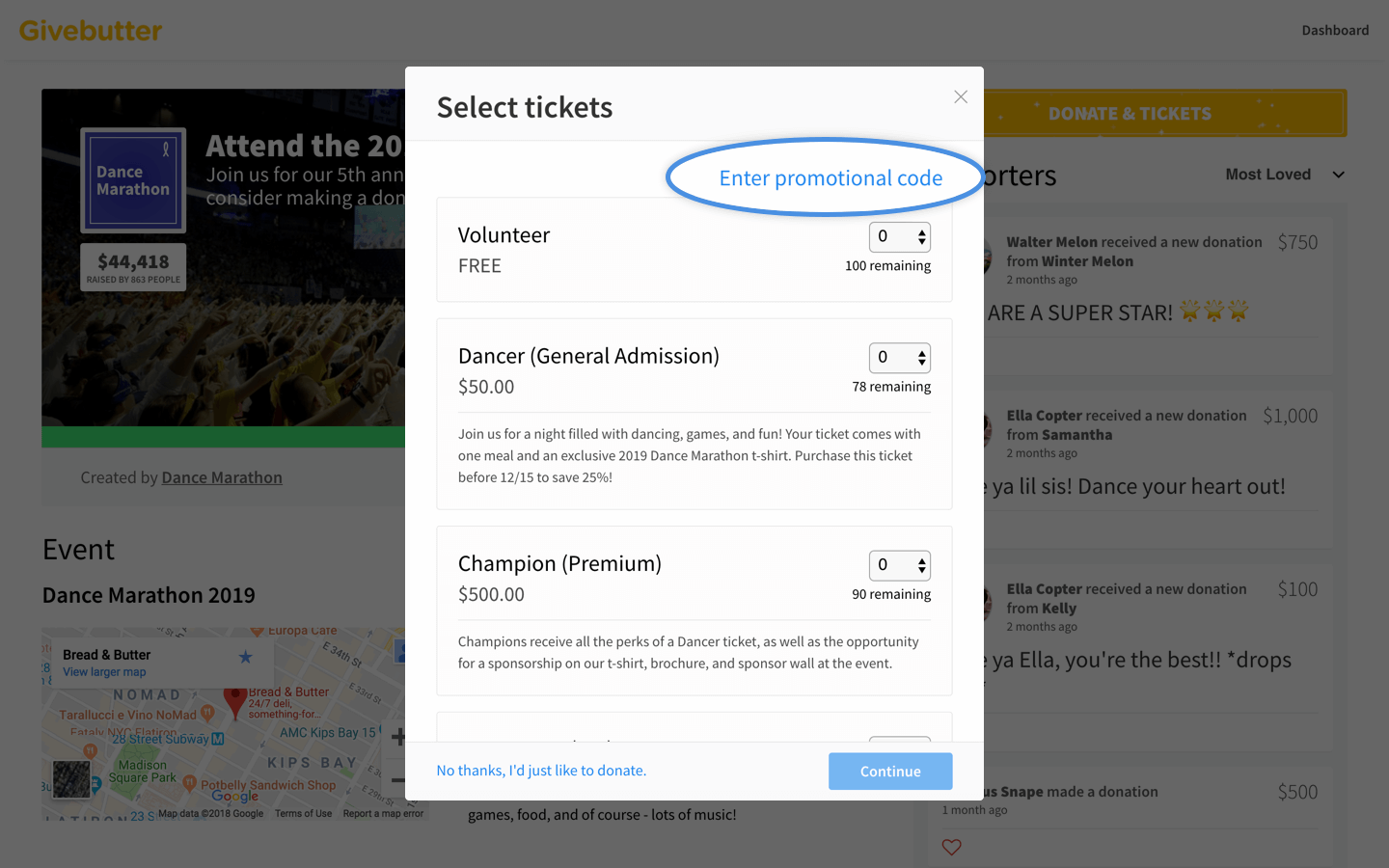This screenshot has width=1389, height=868.
Task: Click the Bread & Butter map pin
Action: tap(234, 702)
